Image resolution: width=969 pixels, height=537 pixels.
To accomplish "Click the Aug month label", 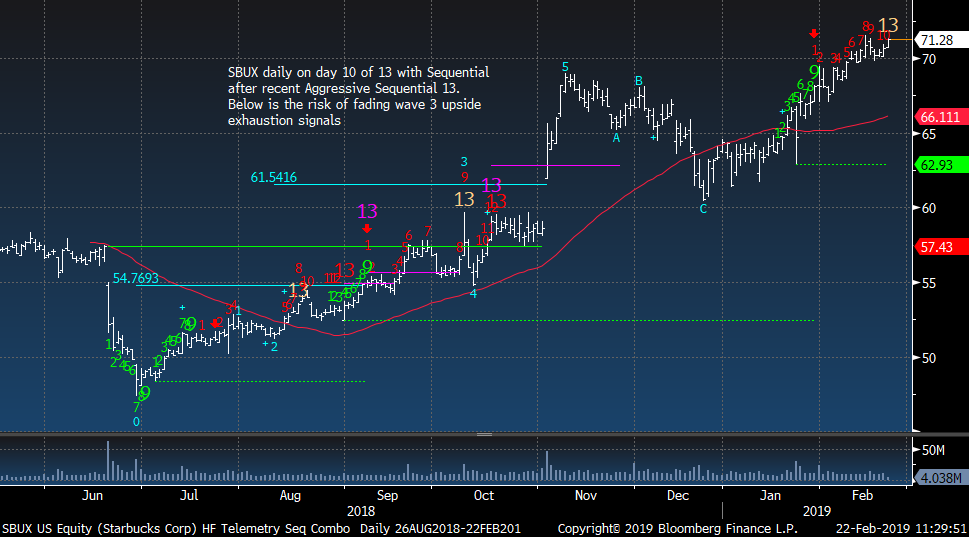I will coord(290,495).
